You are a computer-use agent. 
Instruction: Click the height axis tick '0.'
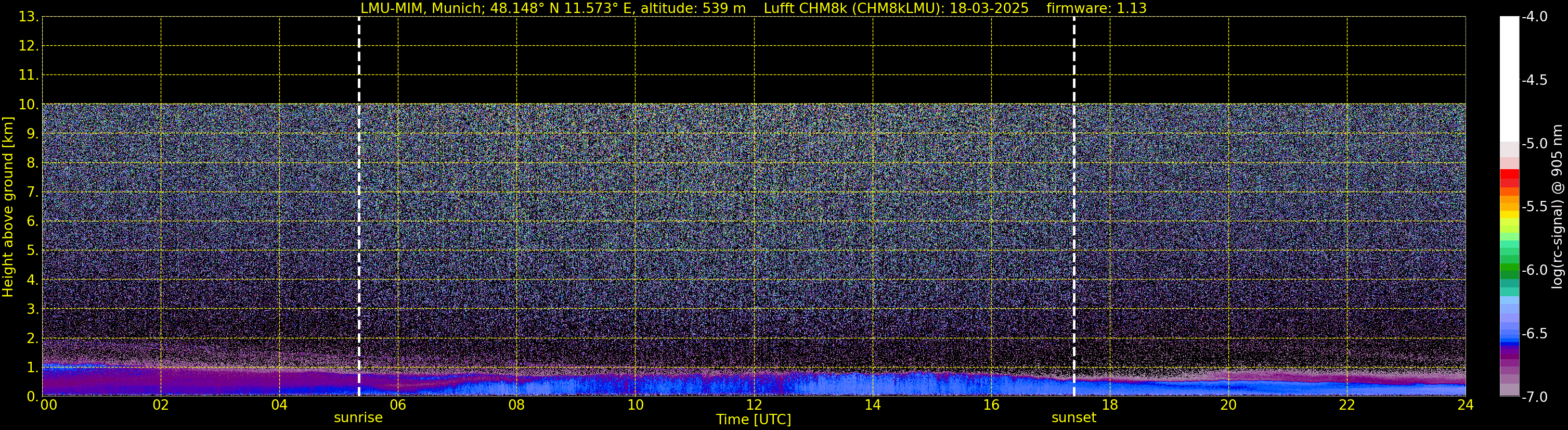32,397
